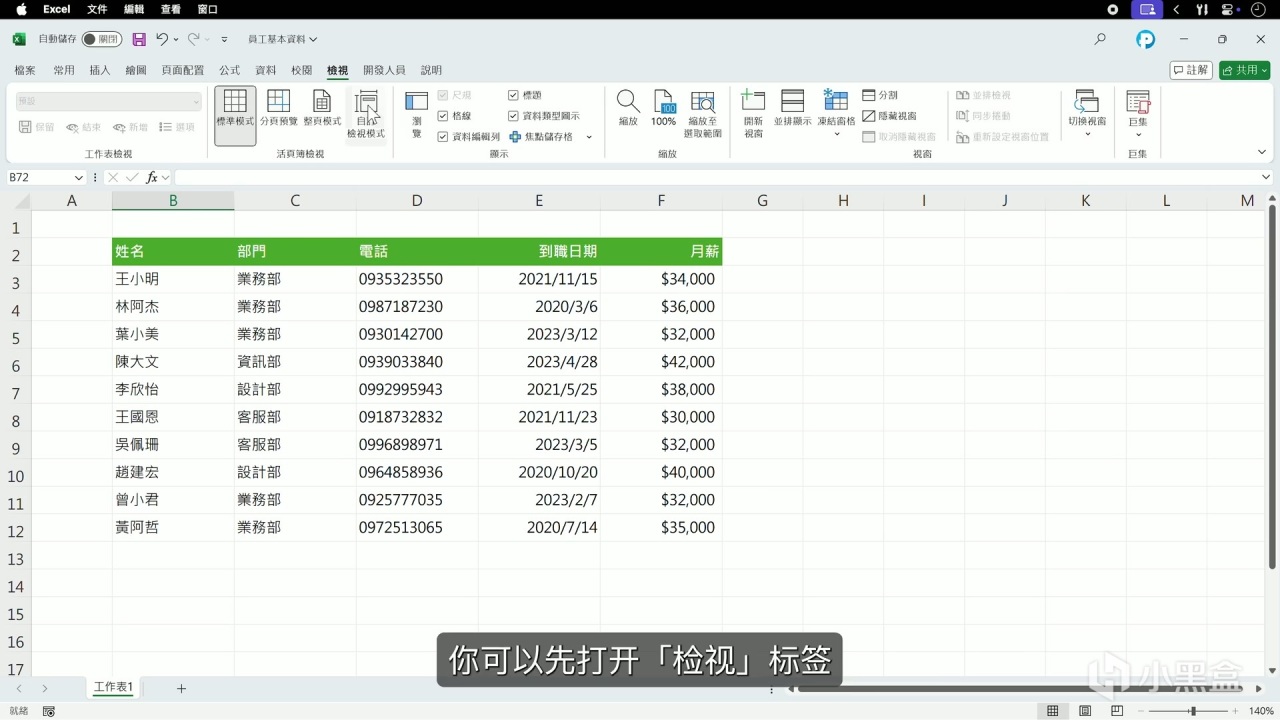Uncheck 資料類型圖示 checkbox
The height and width of the screenshot is (720, 1280).
coord(513,116)
